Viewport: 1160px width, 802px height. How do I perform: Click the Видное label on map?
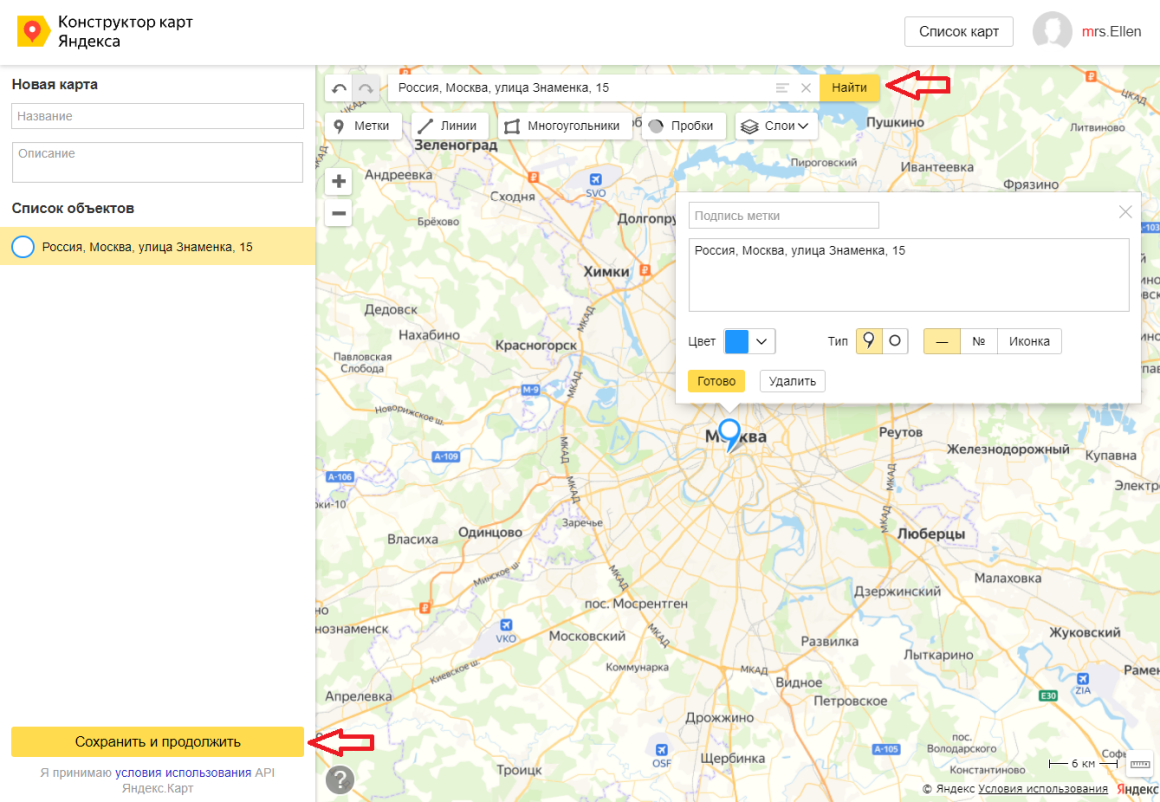coord(799,682)
